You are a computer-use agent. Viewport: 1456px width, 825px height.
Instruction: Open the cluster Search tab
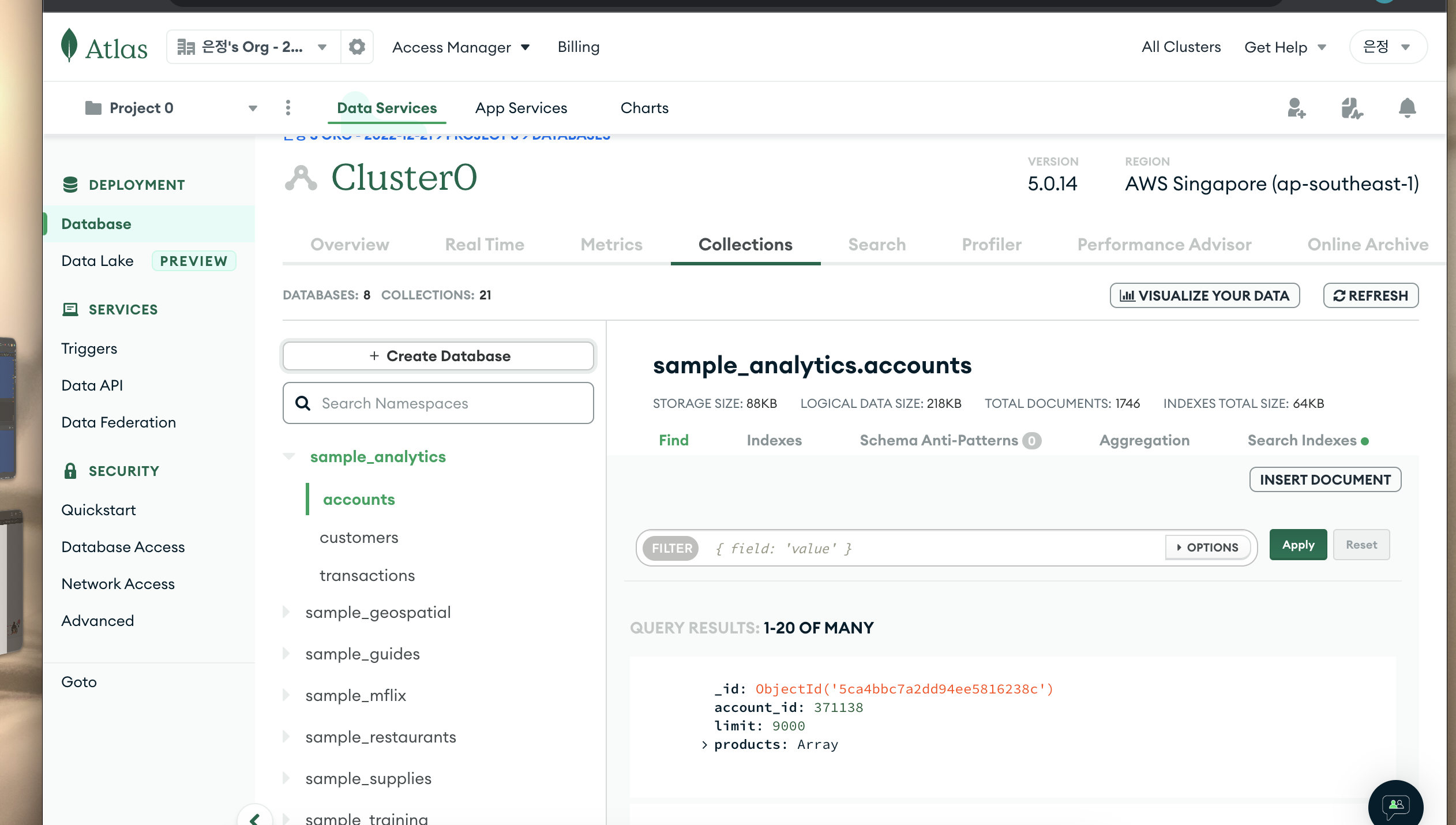[x=877, y=245]
